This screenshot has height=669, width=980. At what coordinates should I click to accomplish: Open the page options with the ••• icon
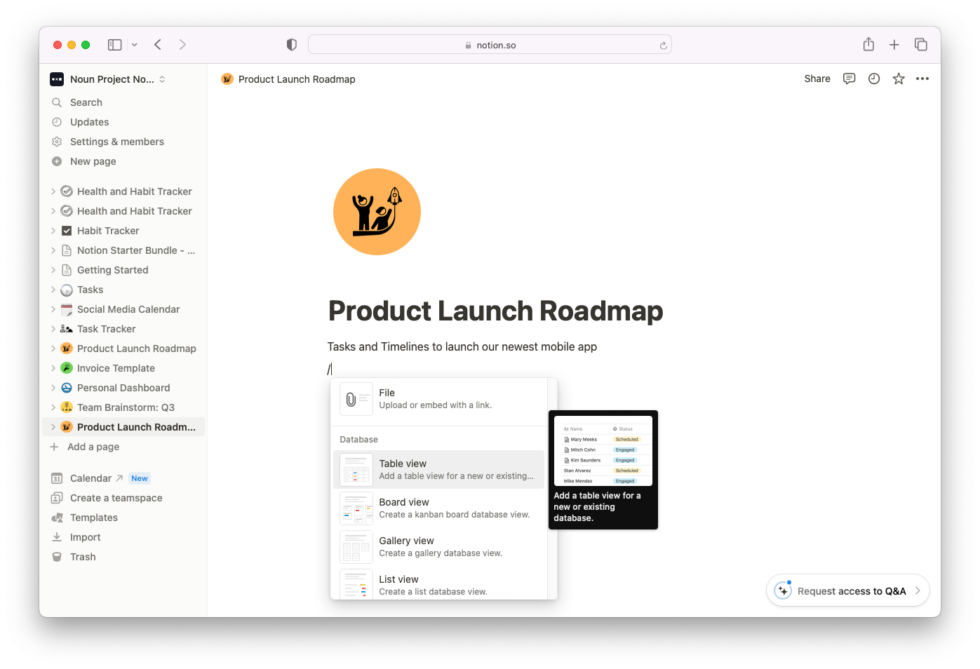click(922, 78)
